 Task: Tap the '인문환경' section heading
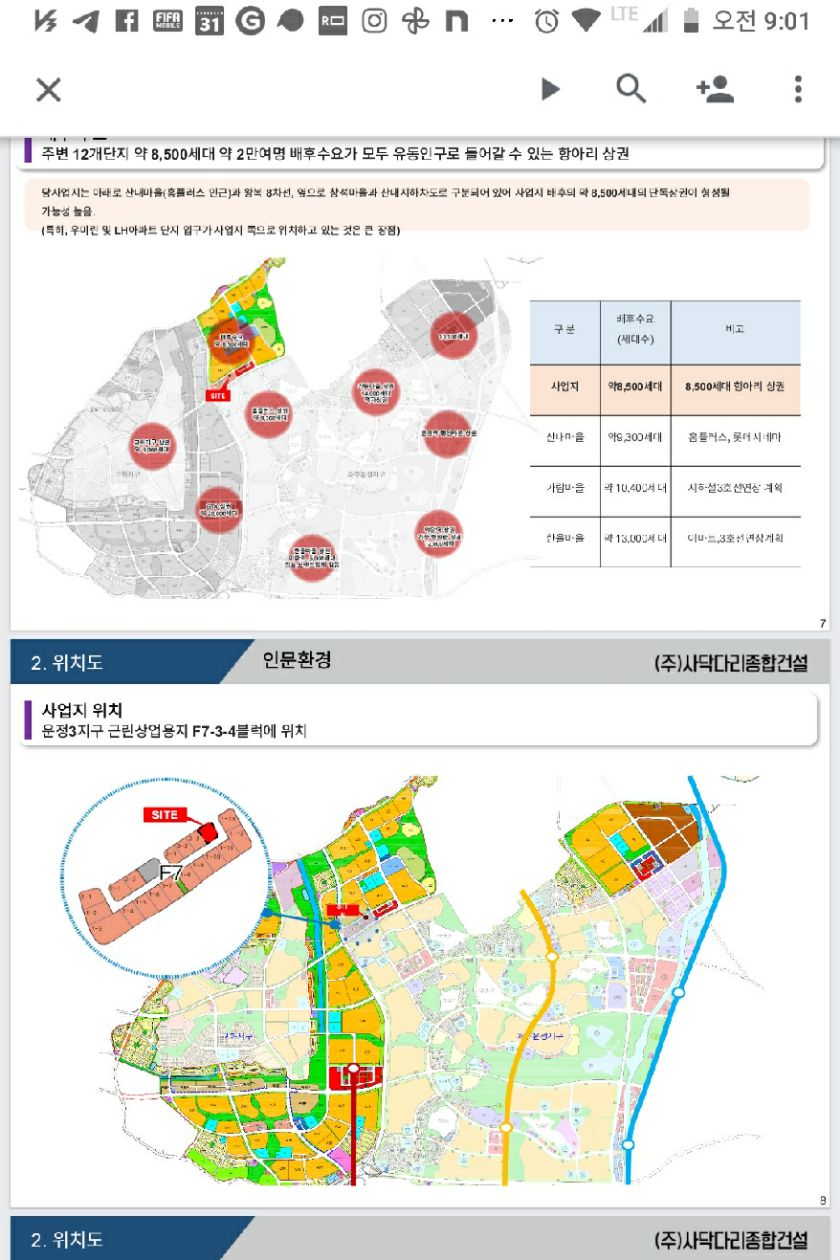[296, 660]
